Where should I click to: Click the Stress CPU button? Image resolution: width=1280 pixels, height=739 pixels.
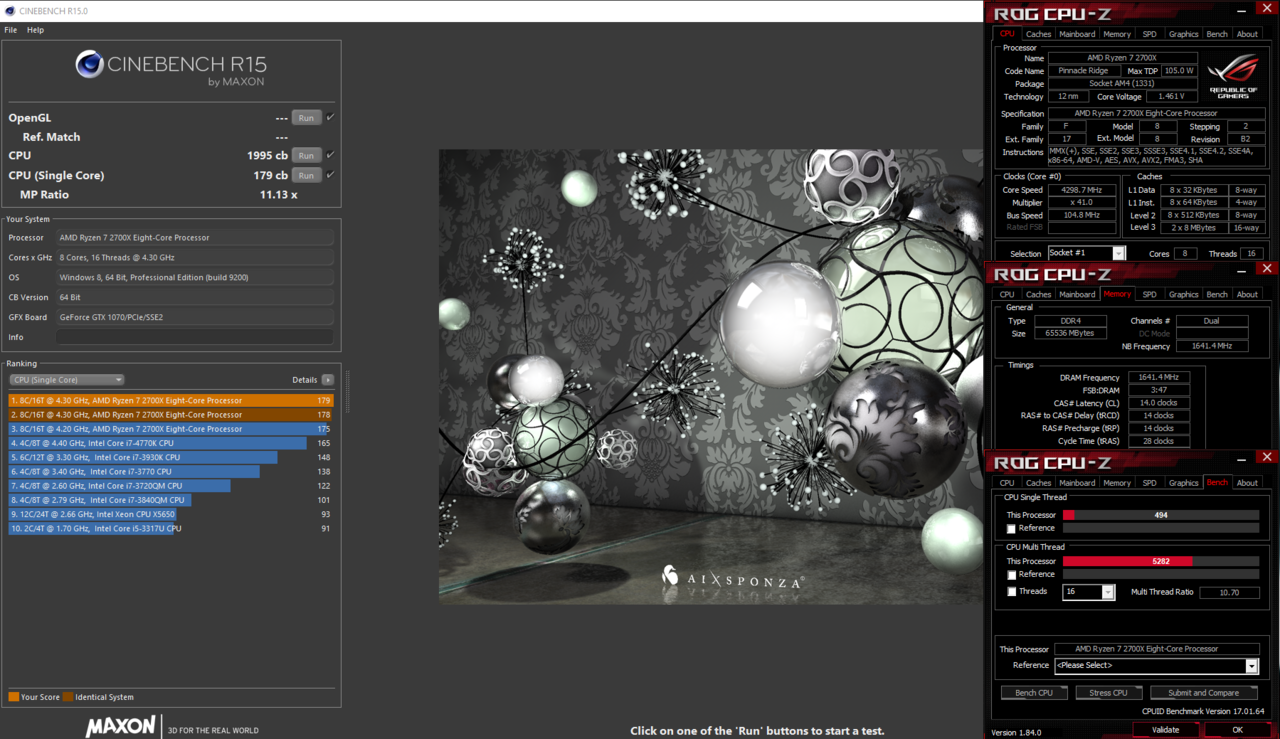click(x=1109, y=692)
